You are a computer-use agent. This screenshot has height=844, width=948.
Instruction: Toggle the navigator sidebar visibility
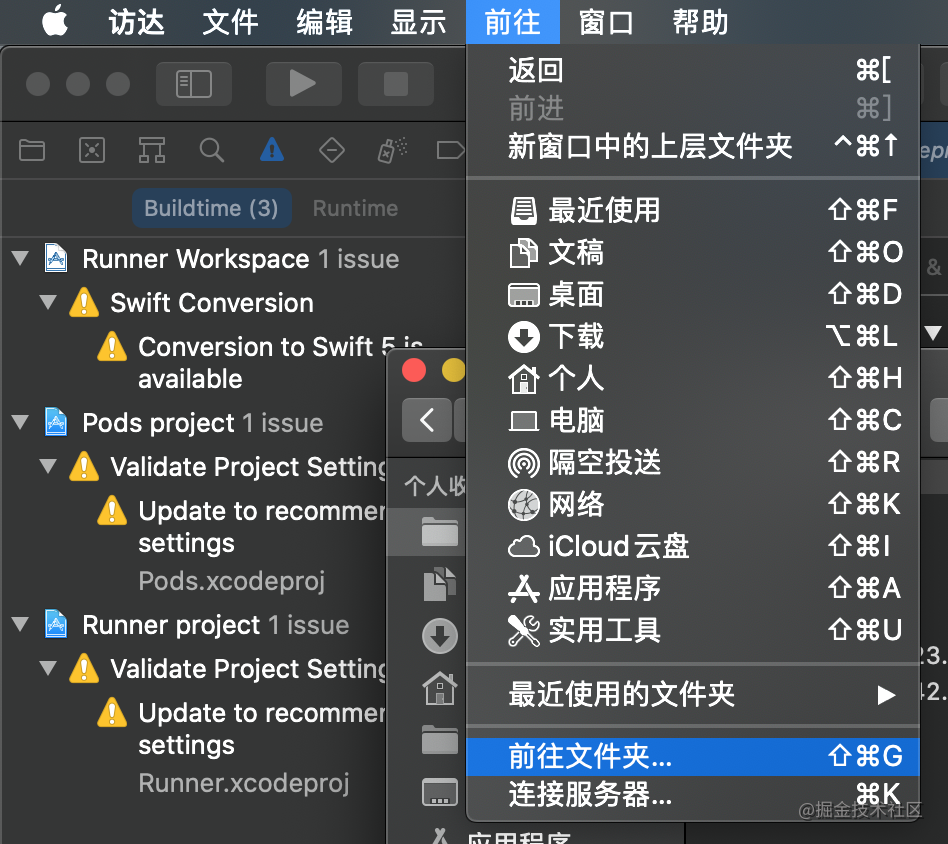(193, 84)
